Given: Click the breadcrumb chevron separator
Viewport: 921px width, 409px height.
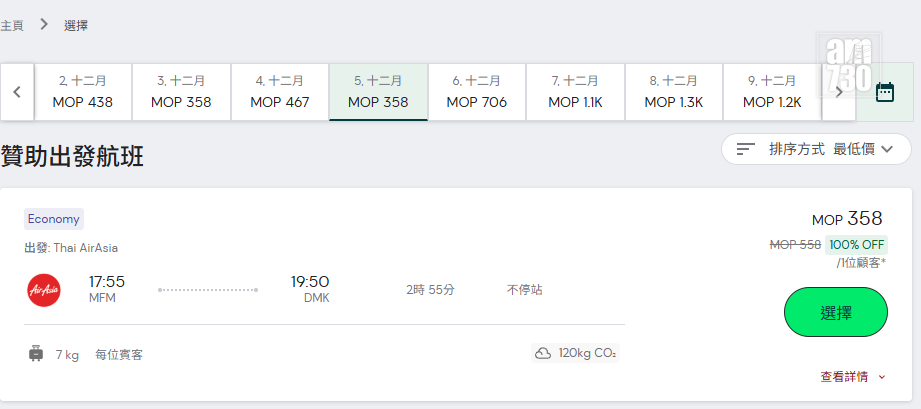Looking at the screenshot, I should click(x=44, y=24).
